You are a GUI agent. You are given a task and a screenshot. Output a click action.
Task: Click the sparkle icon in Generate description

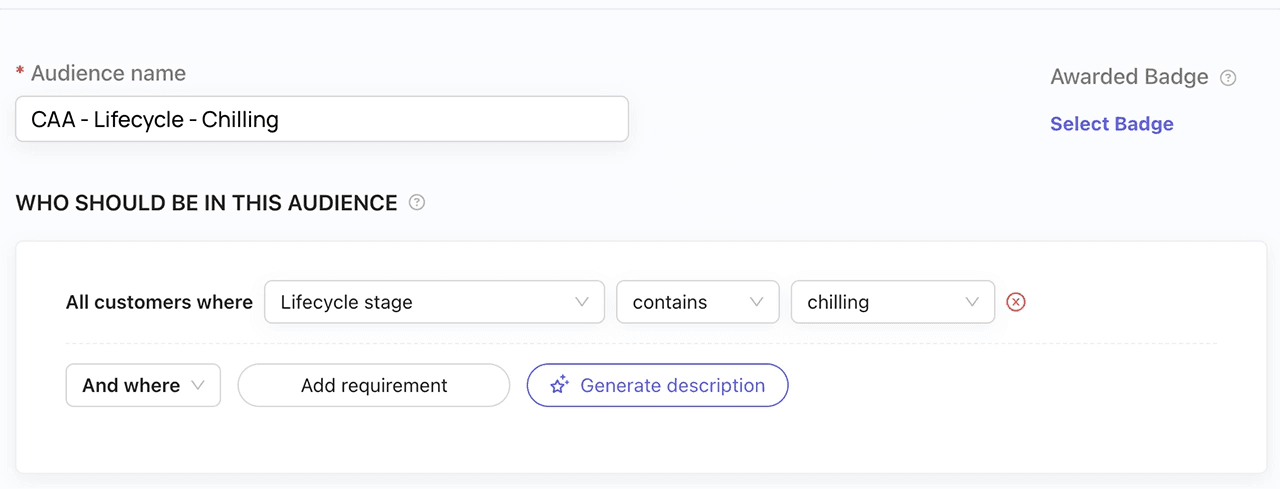tap(560, 385)
